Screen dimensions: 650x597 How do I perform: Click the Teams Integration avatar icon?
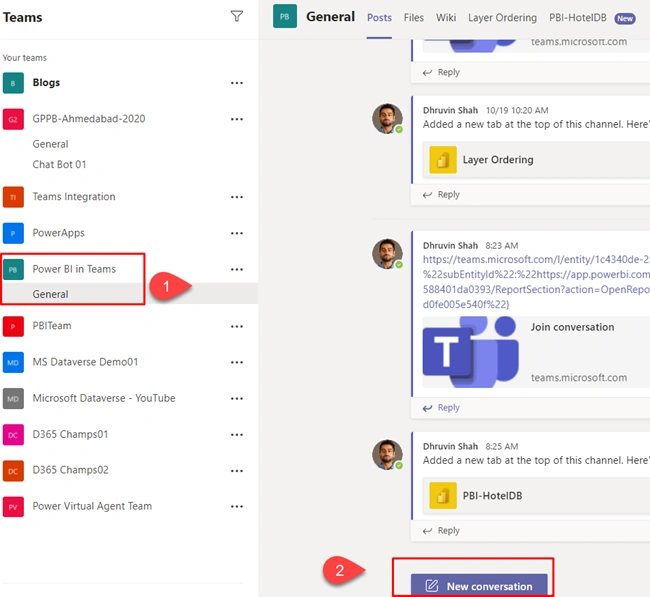click(x=13, y=197)
